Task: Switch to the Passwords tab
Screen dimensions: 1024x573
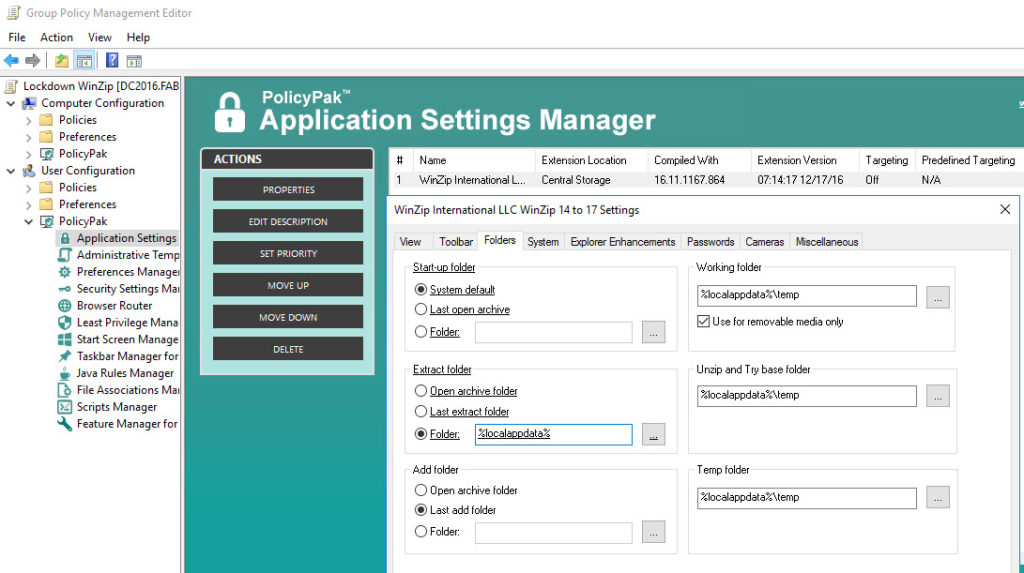Action: click(x=711, y=242)
